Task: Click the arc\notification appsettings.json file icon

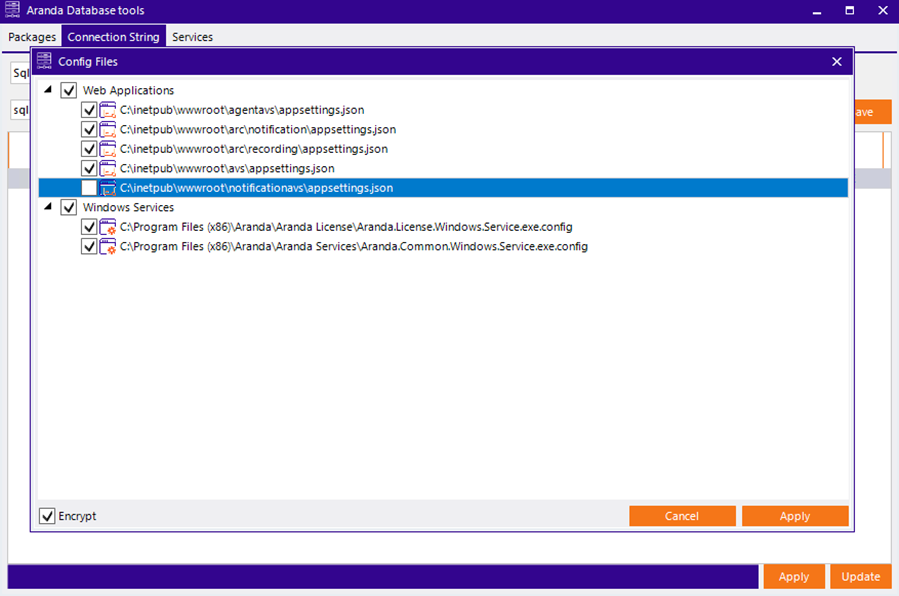Action: coord(108,130)
